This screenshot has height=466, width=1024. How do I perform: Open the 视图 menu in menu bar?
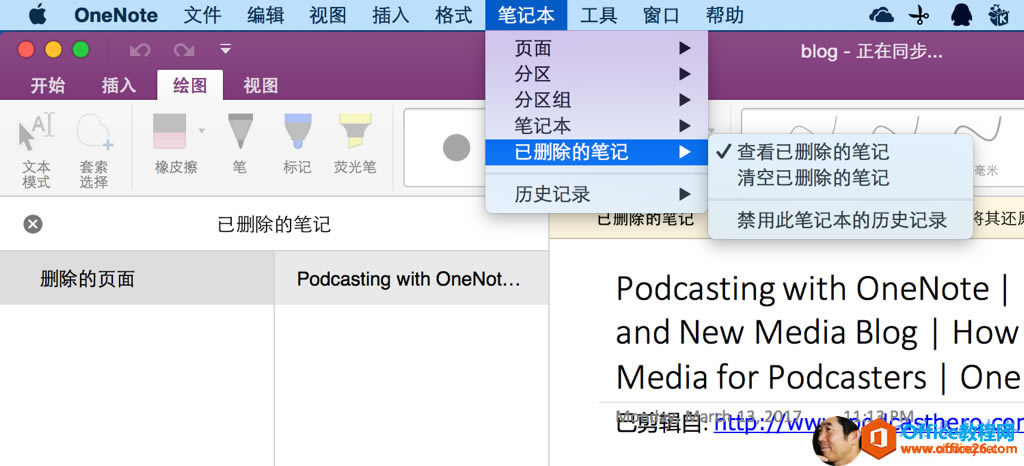point(328,15)
